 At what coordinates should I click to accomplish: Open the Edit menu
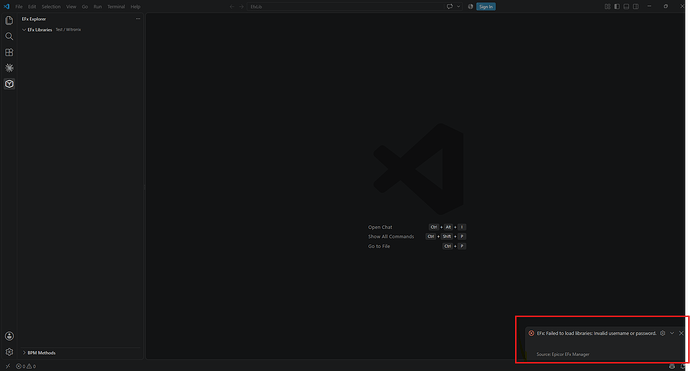(x=32, y=7)
